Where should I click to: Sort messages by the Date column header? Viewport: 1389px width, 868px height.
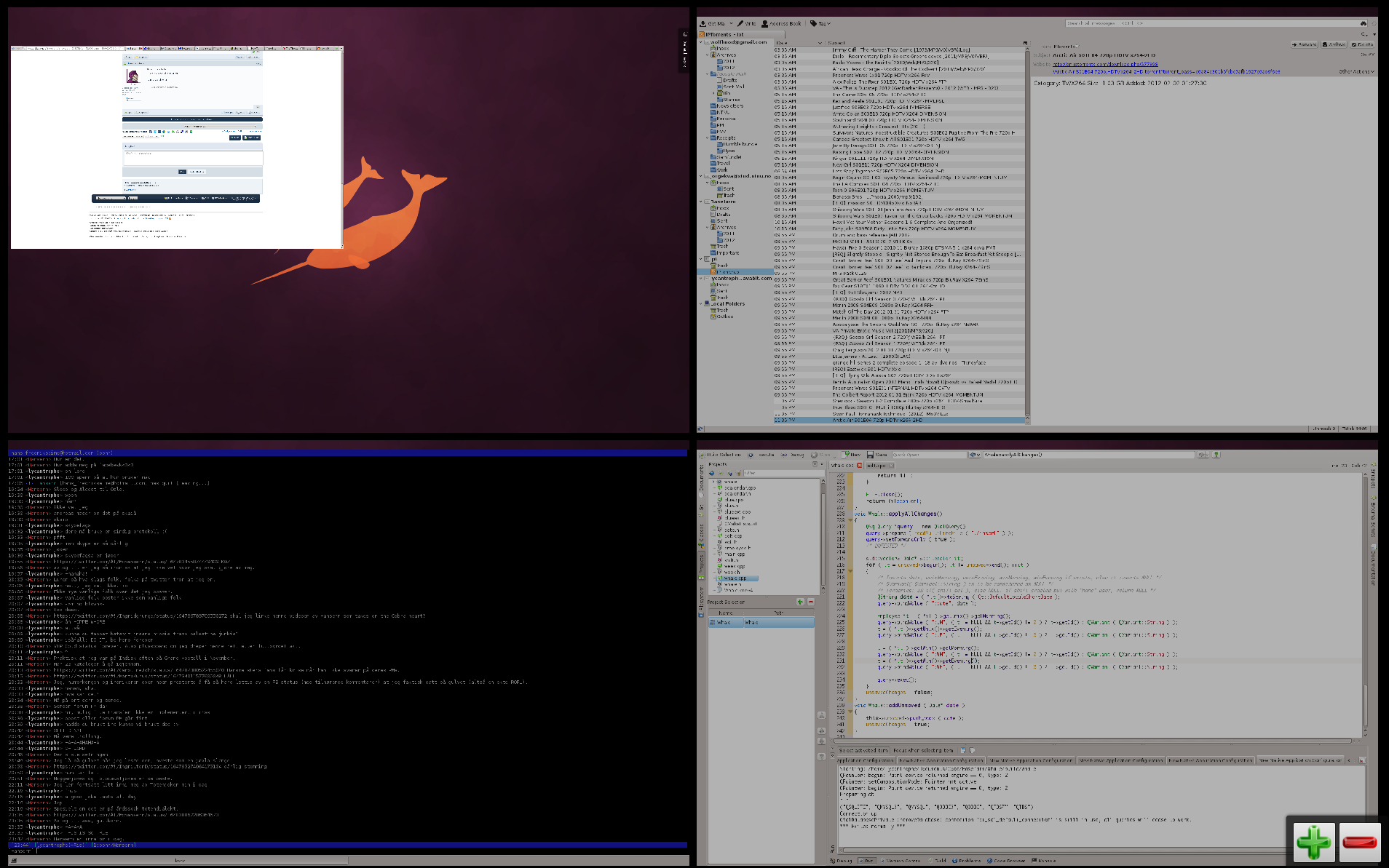tap(799, 43)
